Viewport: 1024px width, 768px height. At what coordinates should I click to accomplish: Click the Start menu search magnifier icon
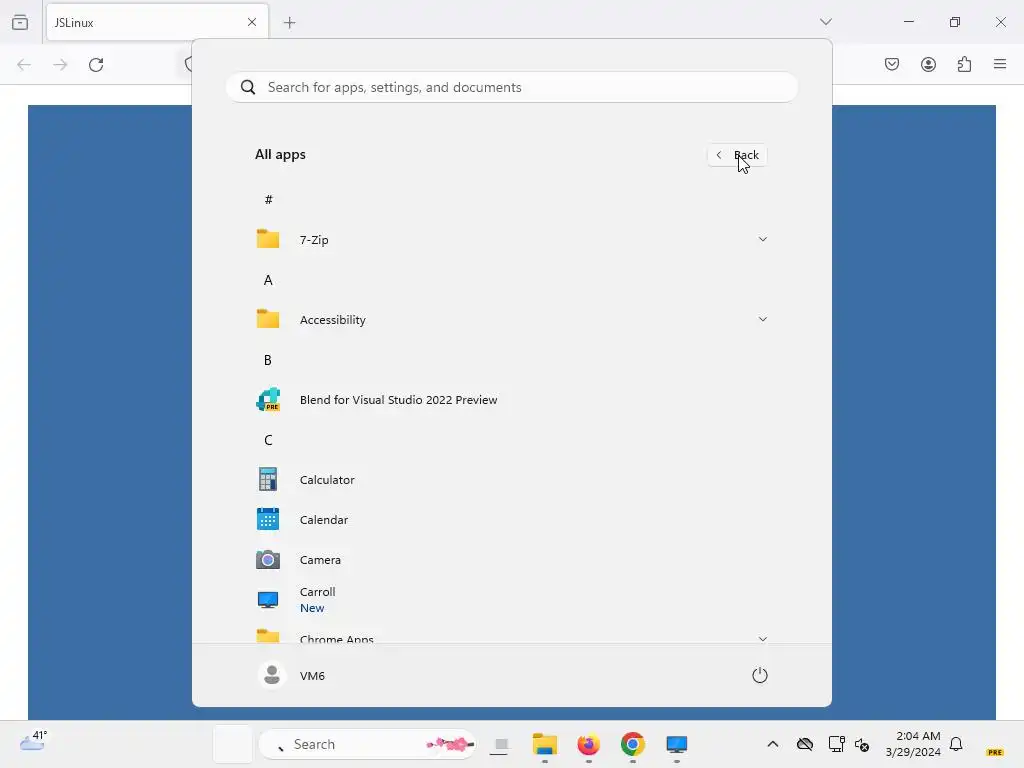[248, 88]
